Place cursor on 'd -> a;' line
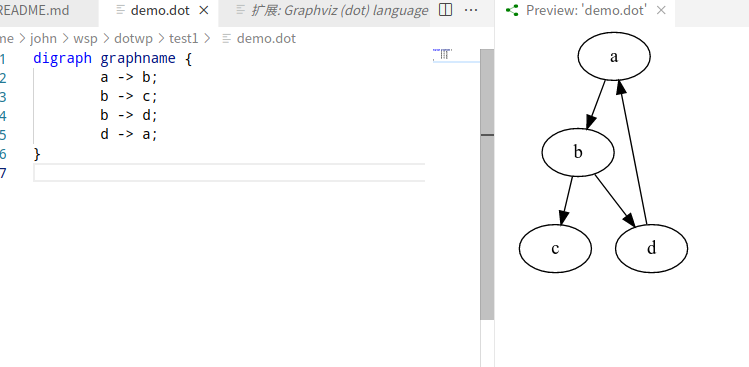This screenshot has width=749, height=367. pyautogui.click(x=128, y=135)
